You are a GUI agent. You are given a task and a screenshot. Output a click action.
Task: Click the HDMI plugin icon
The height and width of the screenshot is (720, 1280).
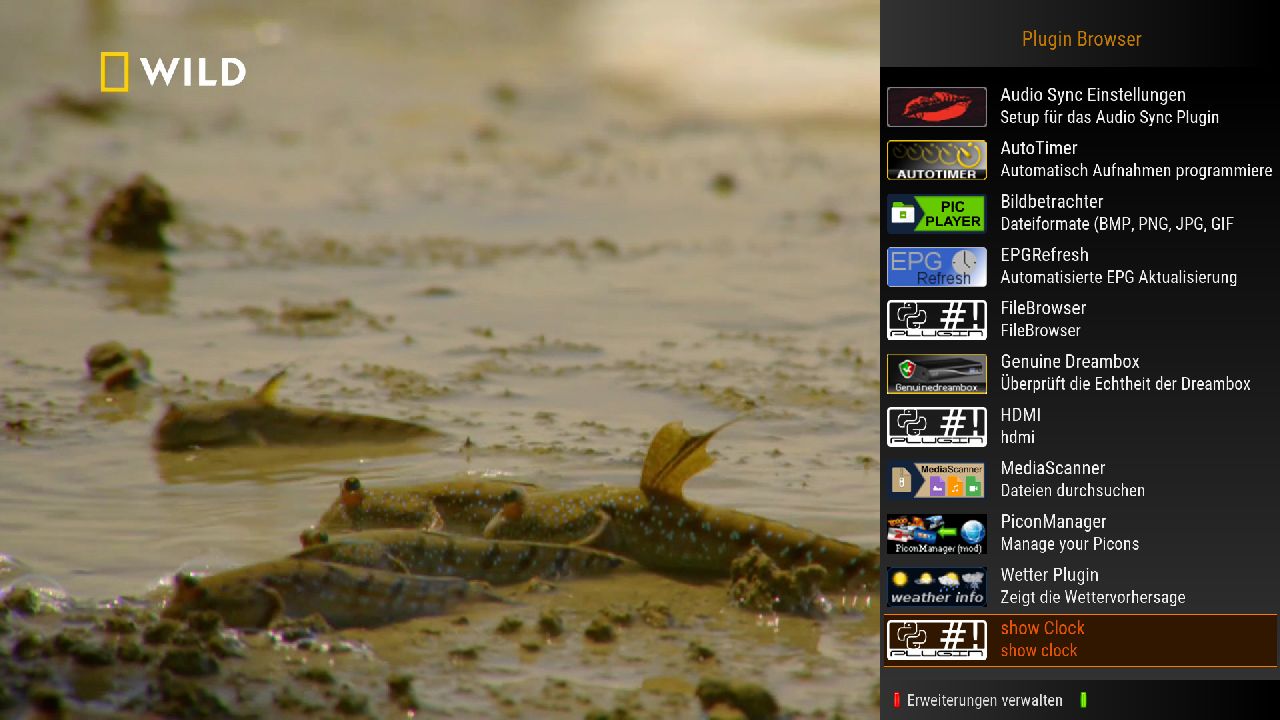936,427
